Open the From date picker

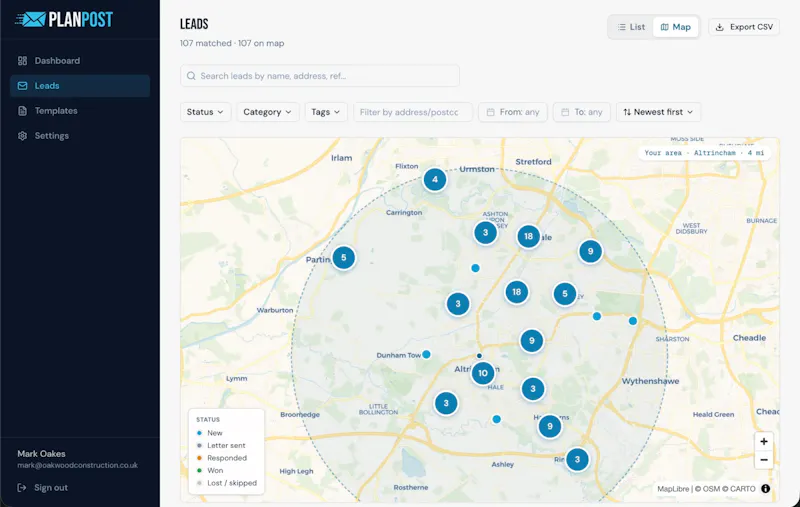(x=513, y=112)
